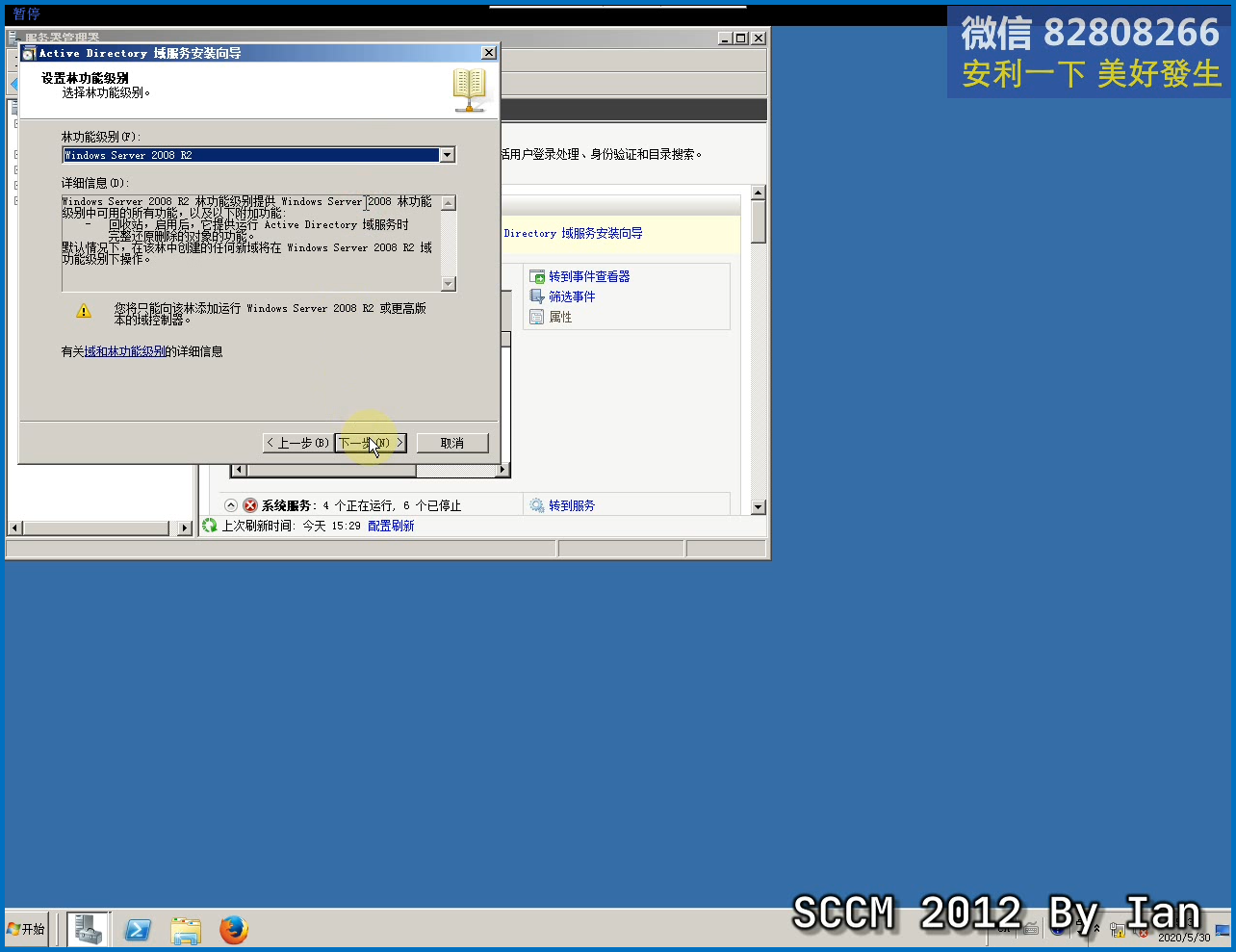Click the event list horizontal scrollbar right arrow
Screen dimensions: 1236x952
[502, 471]
